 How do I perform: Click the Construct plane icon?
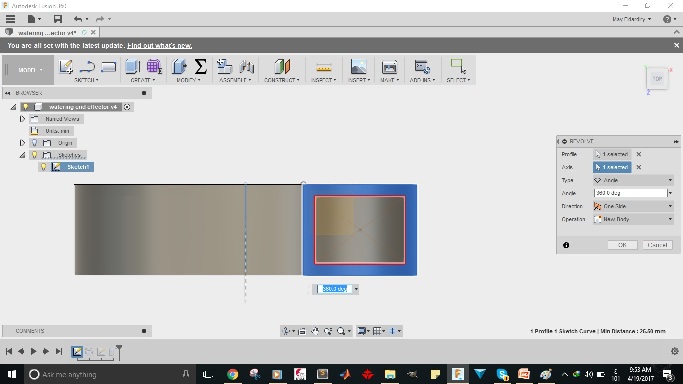click(282, 67)
